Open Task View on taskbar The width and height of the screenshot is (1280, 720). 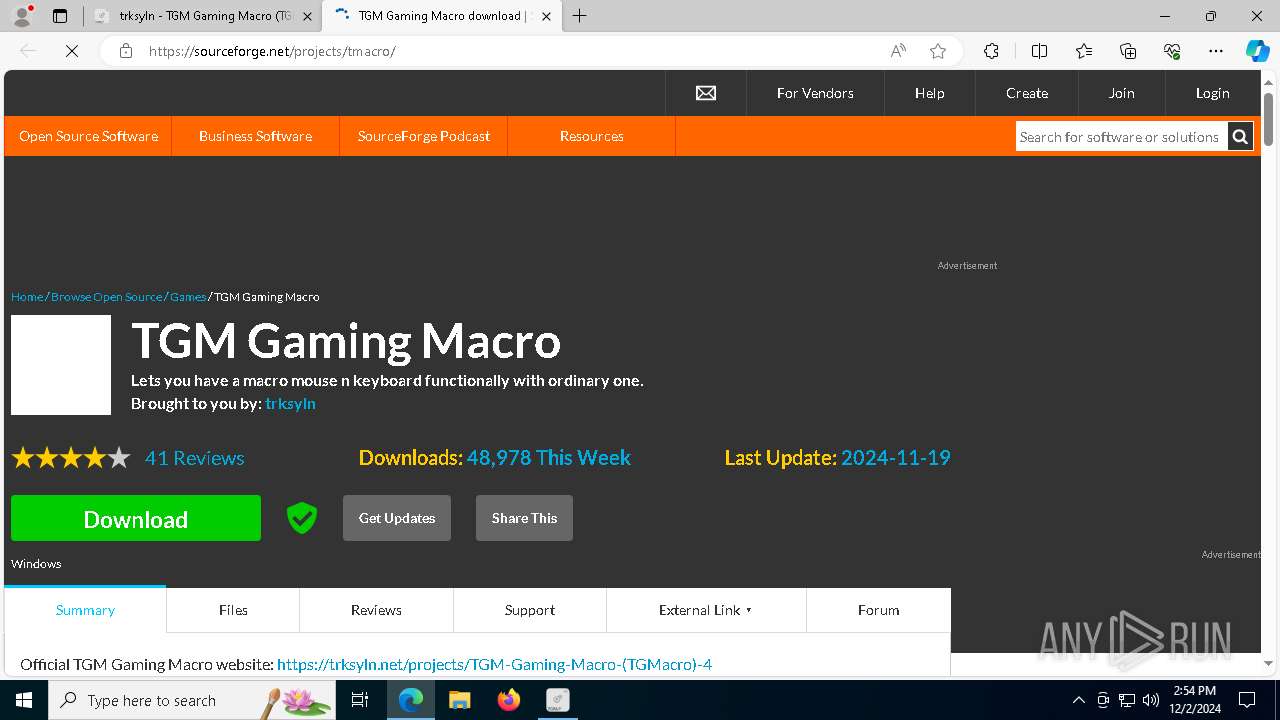tap(361, 700)
